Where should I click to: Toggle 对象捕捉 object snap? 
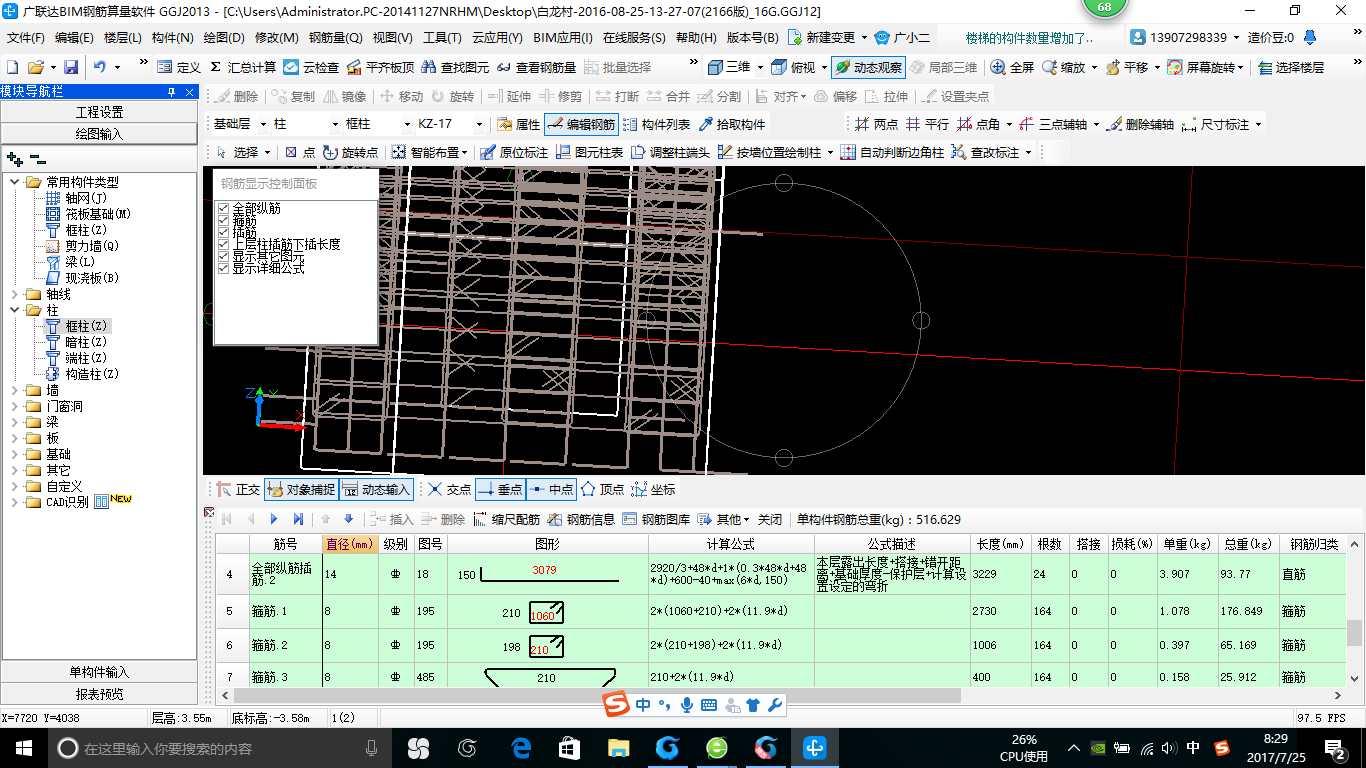[300, 490]
